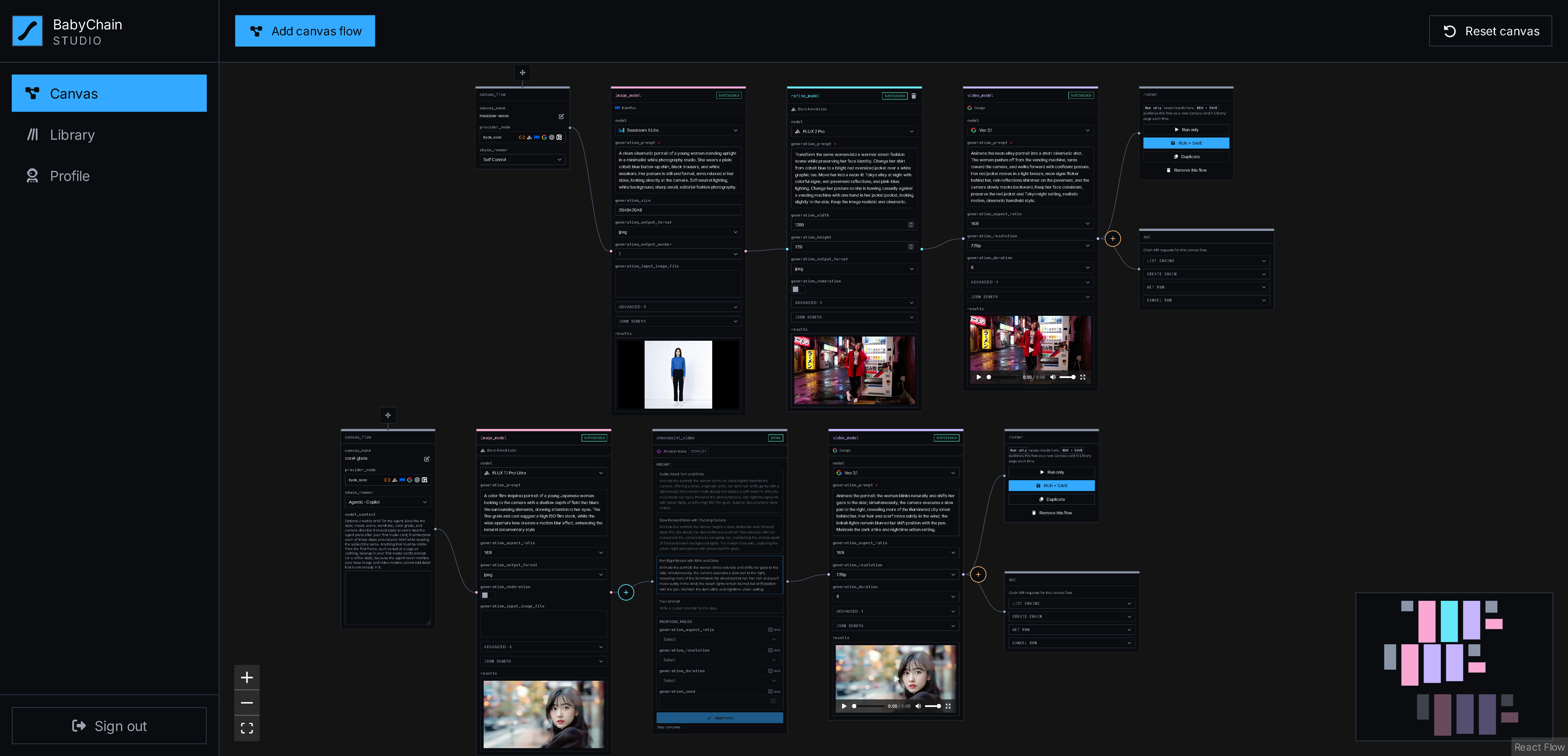Edit the coral-glade canvas name

point(427,459)
